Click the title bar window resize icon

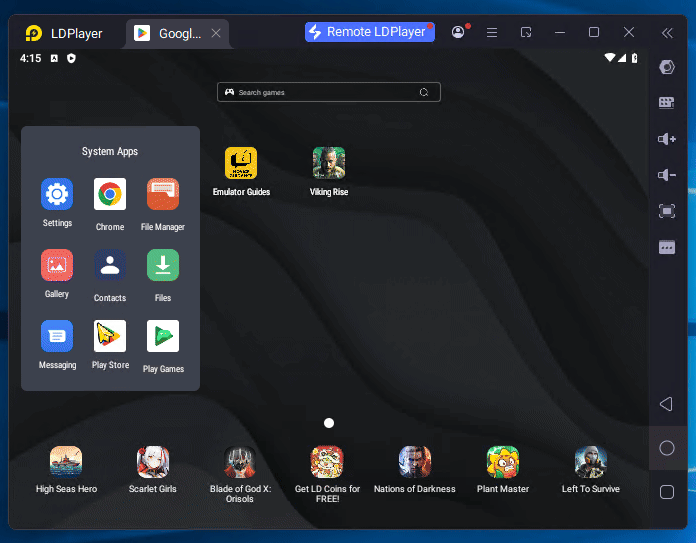pos(526,32)
